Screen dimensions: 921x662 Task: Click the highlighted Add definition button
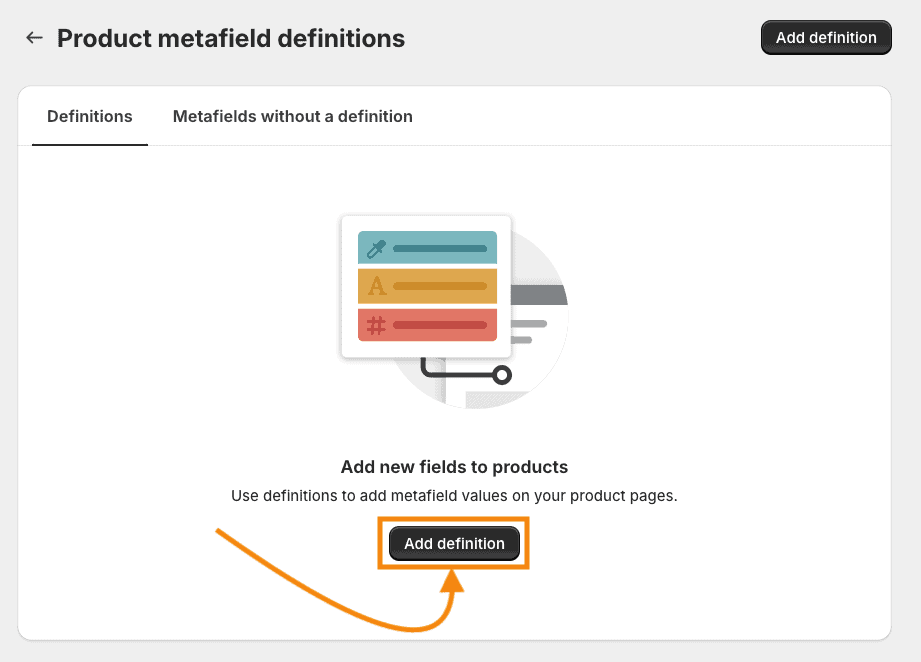[454, 543]
